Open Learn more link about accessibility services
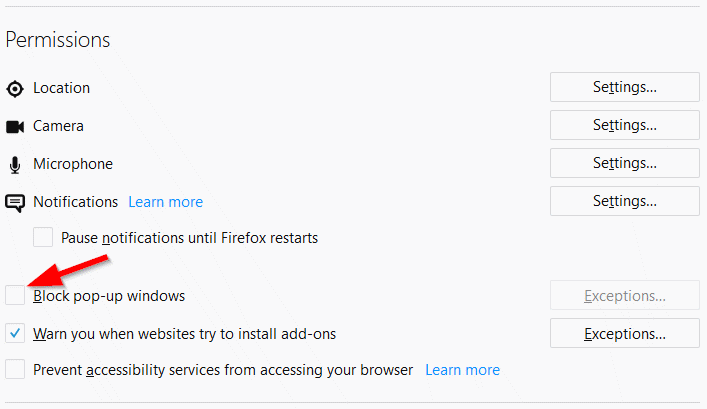707x409 pixels. (462, 370)
